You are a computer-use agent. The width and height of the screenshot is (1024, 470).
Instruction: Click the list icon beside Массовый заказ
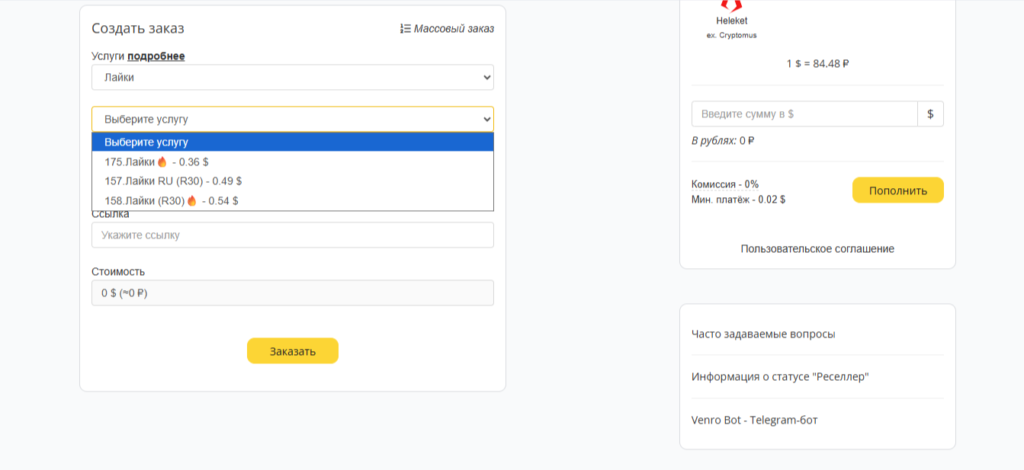click(404, 29)
